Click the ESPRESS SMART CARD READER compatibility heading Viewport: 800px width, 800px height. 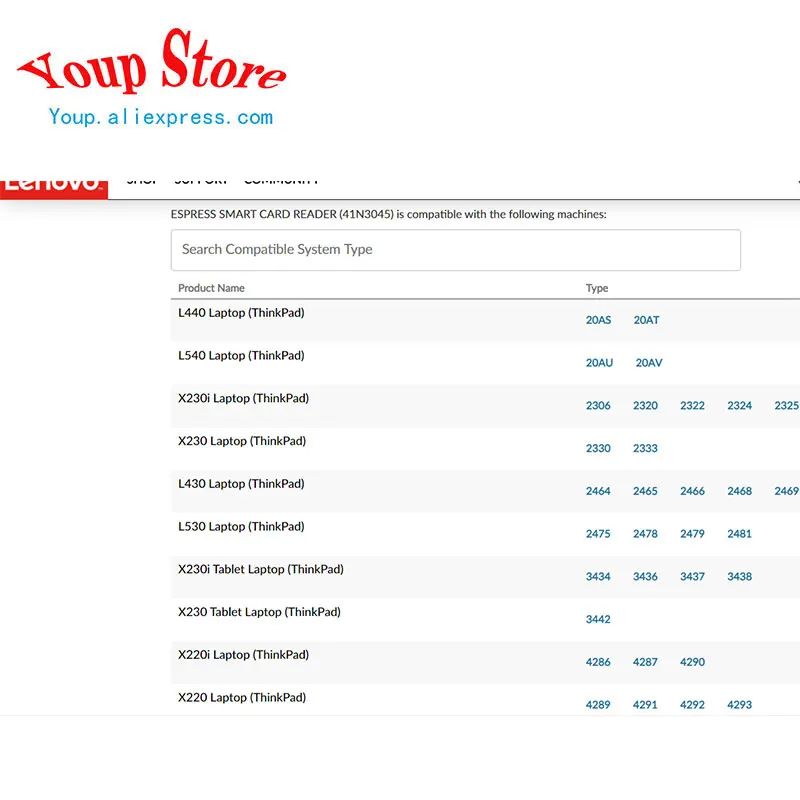point(388,214)
